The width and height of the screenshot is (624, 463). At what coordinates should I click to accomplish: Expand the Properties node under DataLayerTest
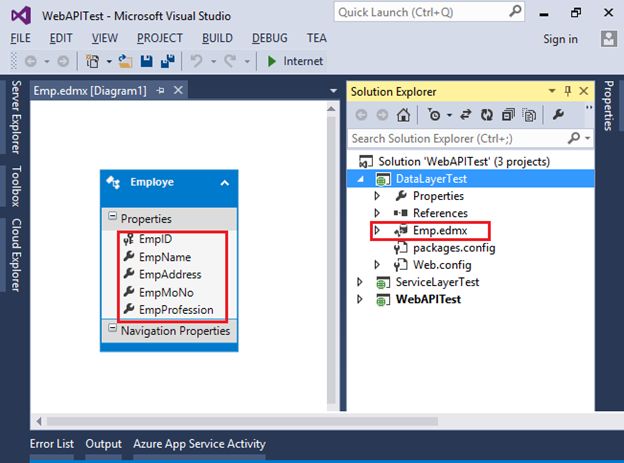377,195
